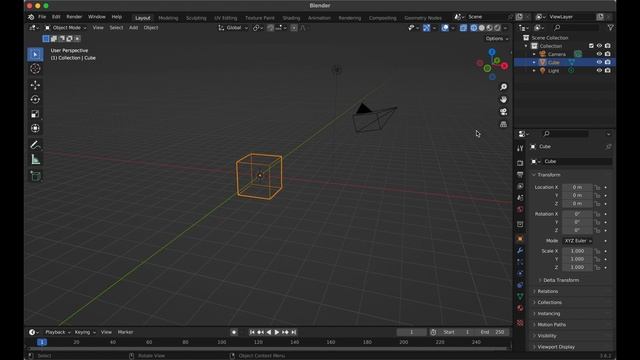Screen dimensions: 640x360
Task: Select the Annotate tool
Action: pyautogui.click(x=36, y=145)
